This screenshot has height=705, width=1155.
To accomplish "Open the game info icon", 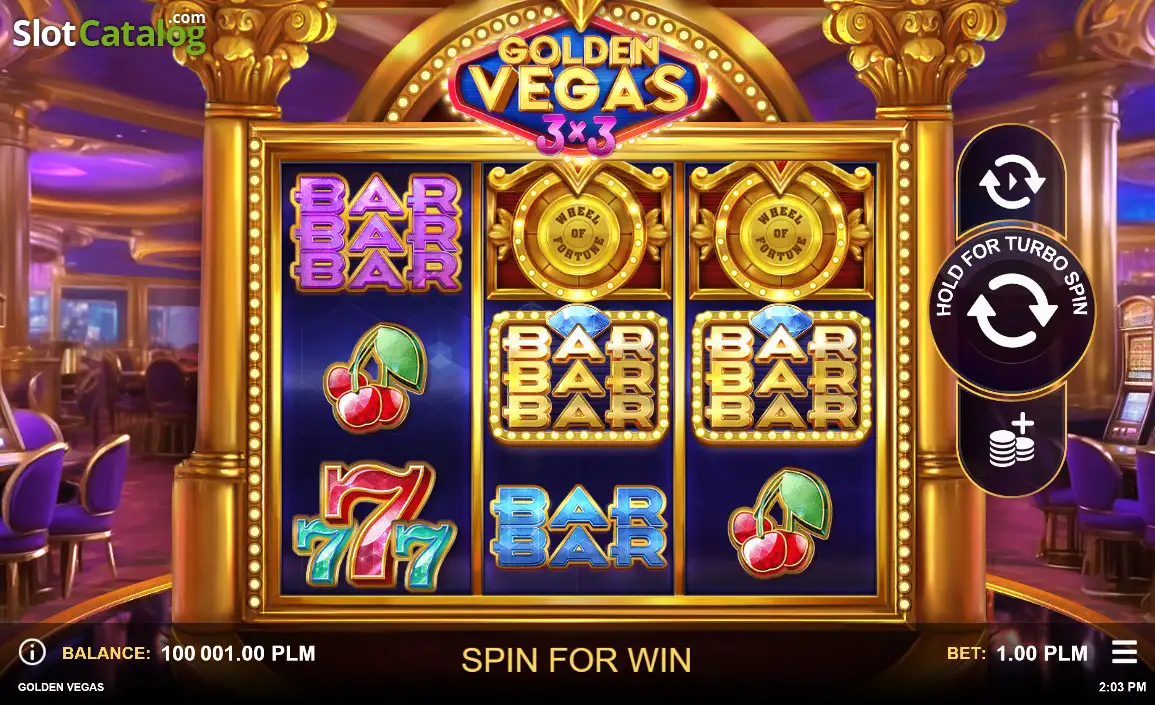I will pyautogui.click(x=32, y=652).
